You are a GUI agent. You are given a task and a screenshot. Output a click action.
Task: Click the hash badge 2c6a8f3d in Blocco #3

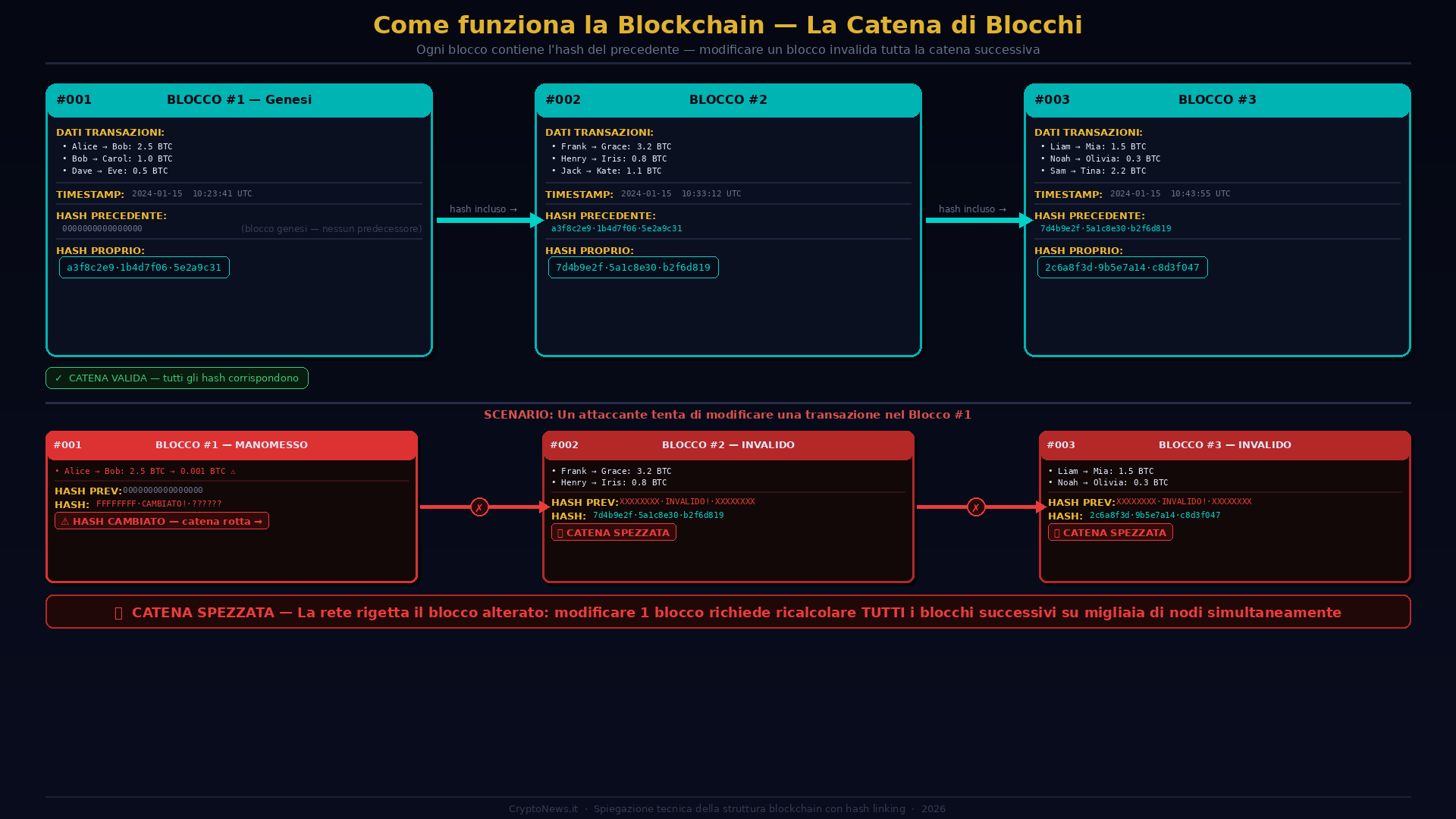(1122, 267)
